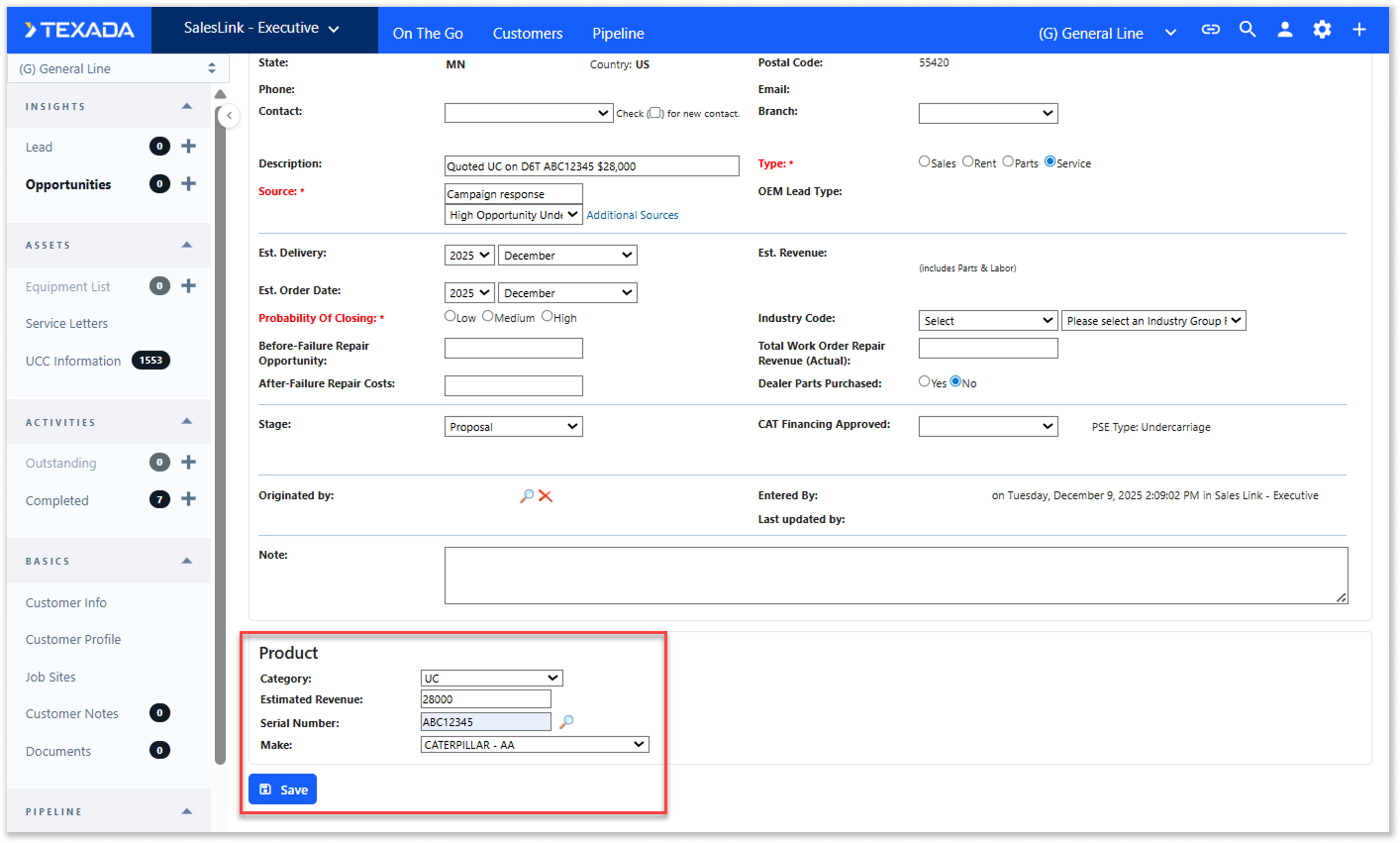Open the Pipeline menu

tap(618, 34)
